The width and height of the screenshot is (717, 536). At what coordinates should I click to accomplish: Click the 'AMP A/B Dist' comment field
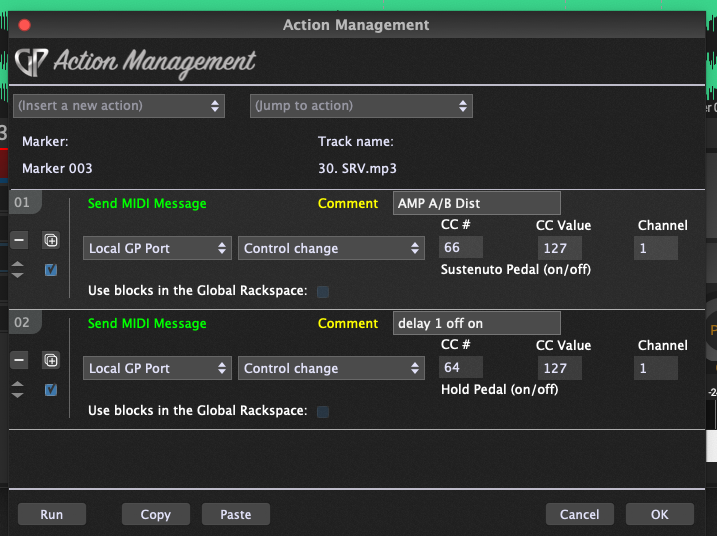click(x=476, y=203)
